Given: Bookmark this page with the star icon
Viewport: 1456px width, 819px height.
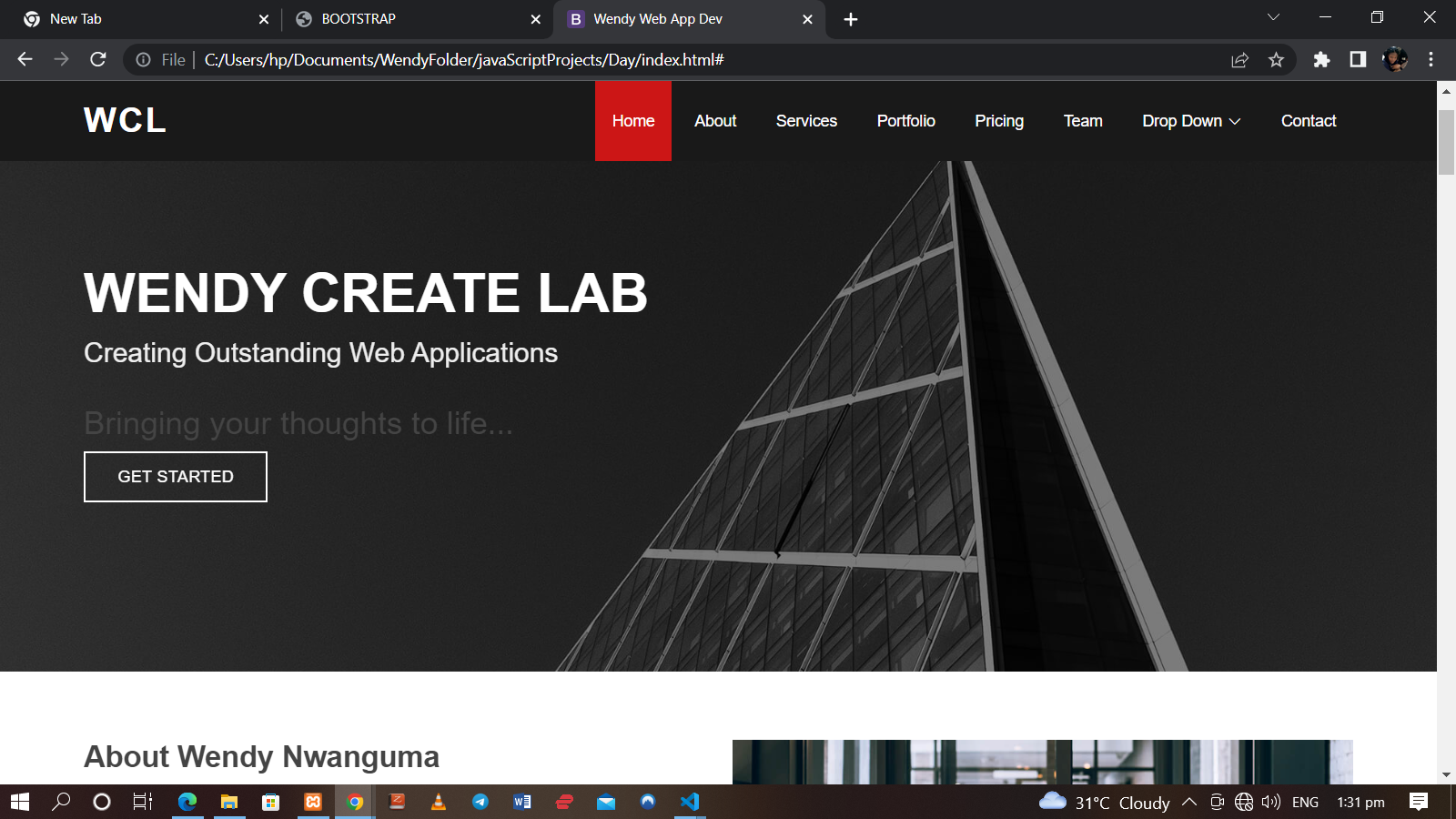Looking at the screenshot, I should (1276, 60).
